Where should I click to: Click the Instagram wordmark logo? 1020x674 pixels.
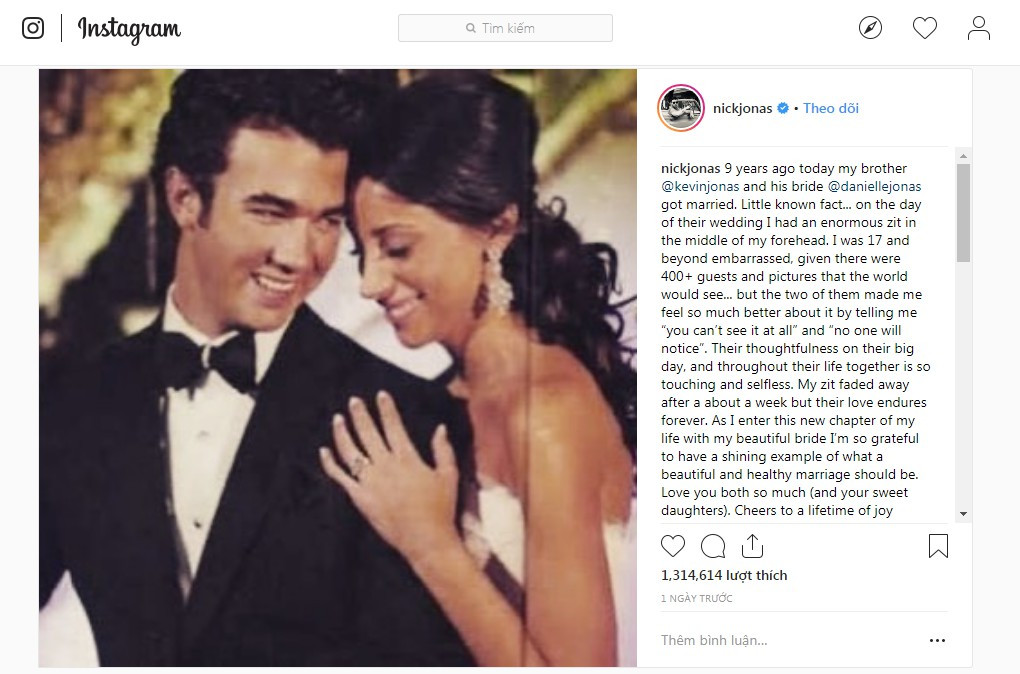pyautogui.click(x=129, y=30)
